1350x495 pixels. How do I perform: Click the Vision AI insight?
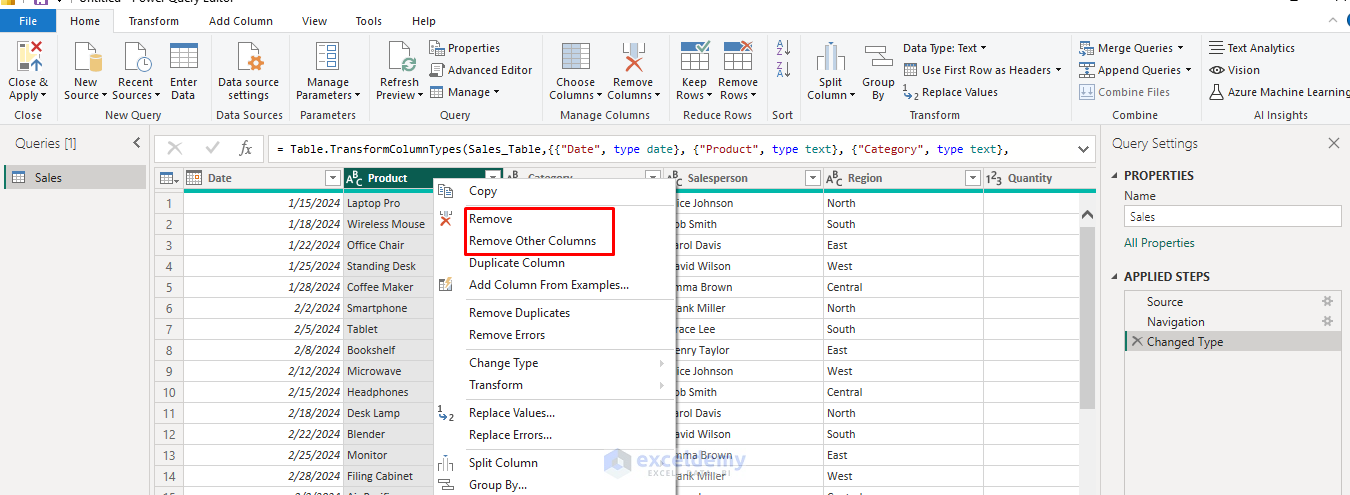tap(1234, 70)
